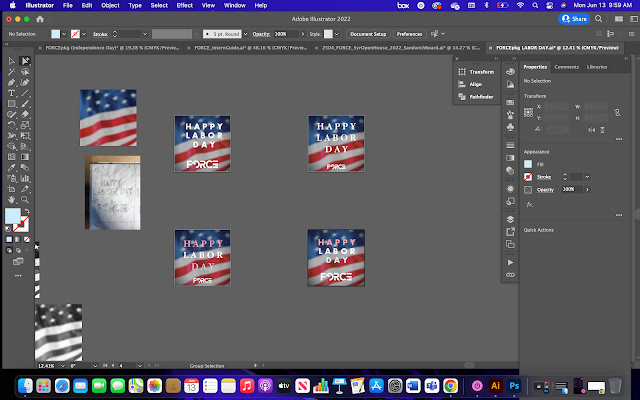
Task: Select the Artboard tool
Action: [x=11, y=189]
